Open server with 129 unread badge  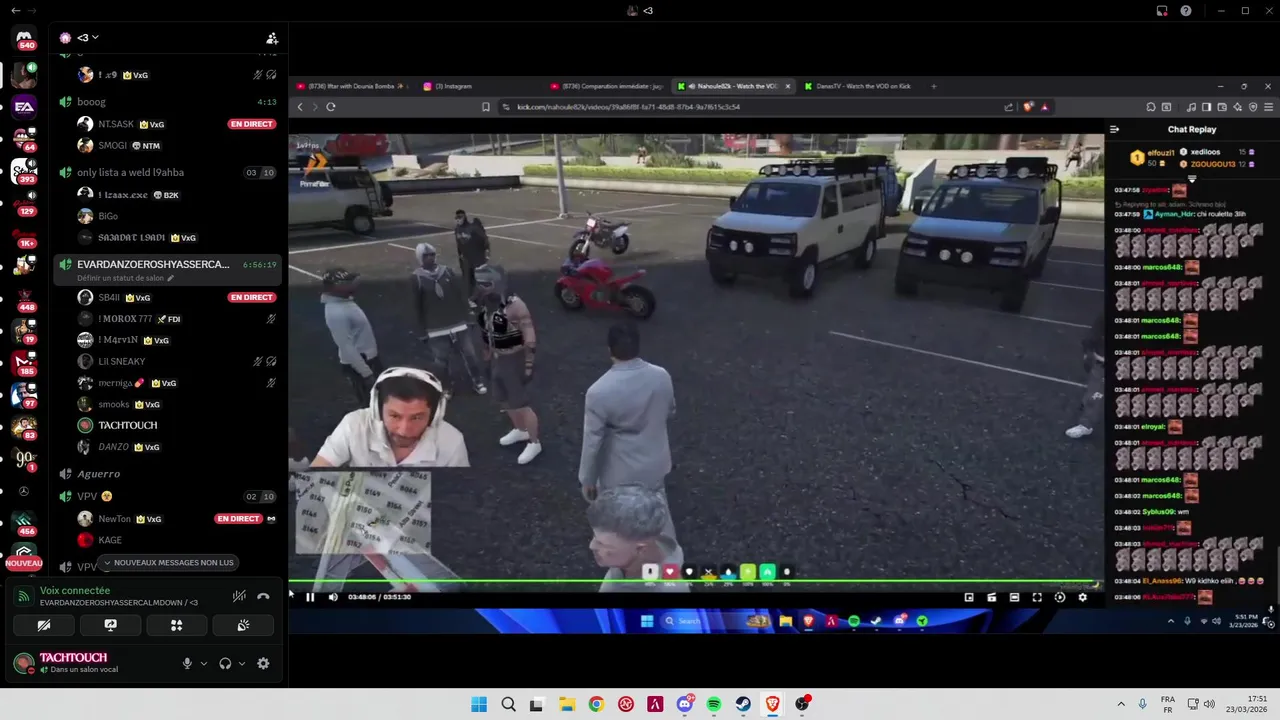[x=24, y=204]
